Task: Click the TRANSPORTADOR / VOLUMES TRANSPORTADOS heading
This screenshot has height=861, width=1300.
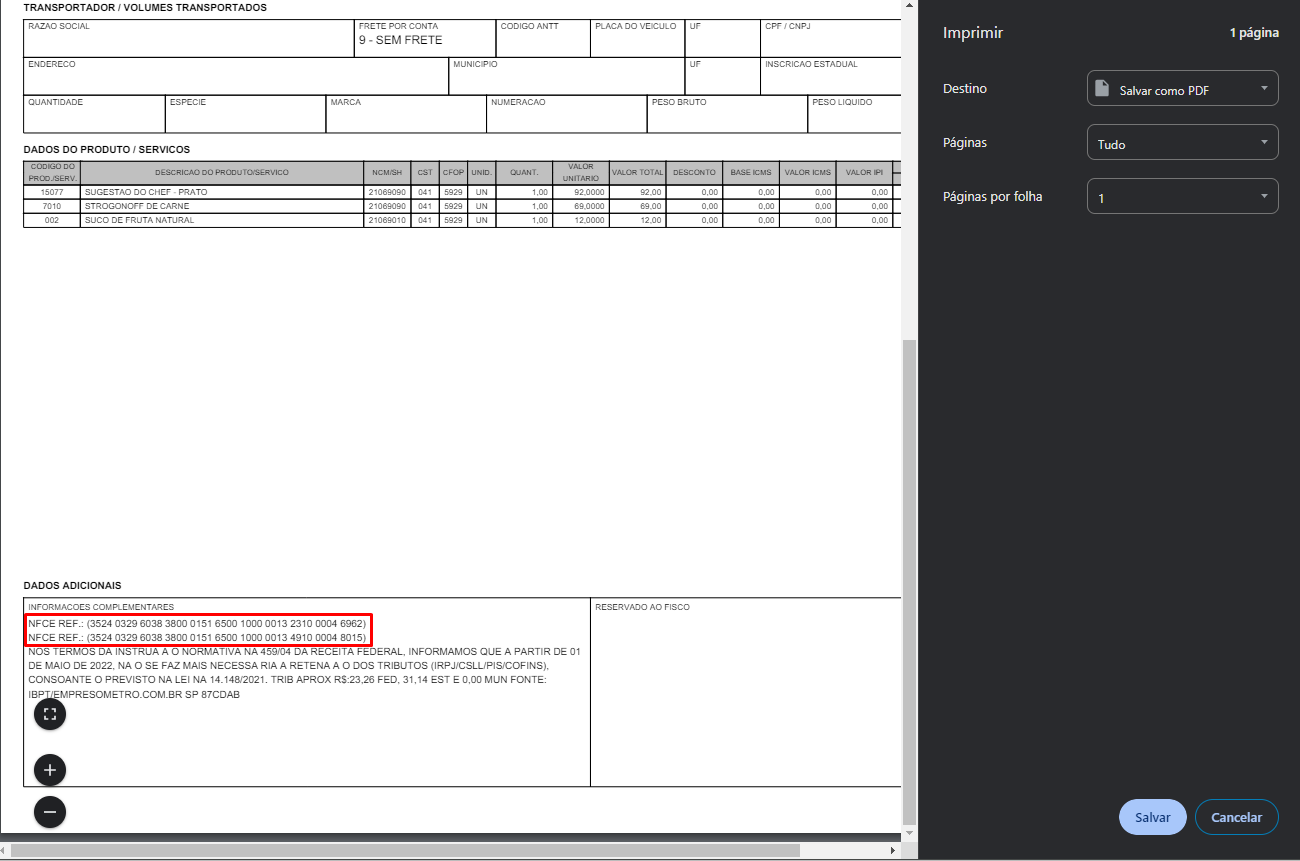Action: click(145, 8)
